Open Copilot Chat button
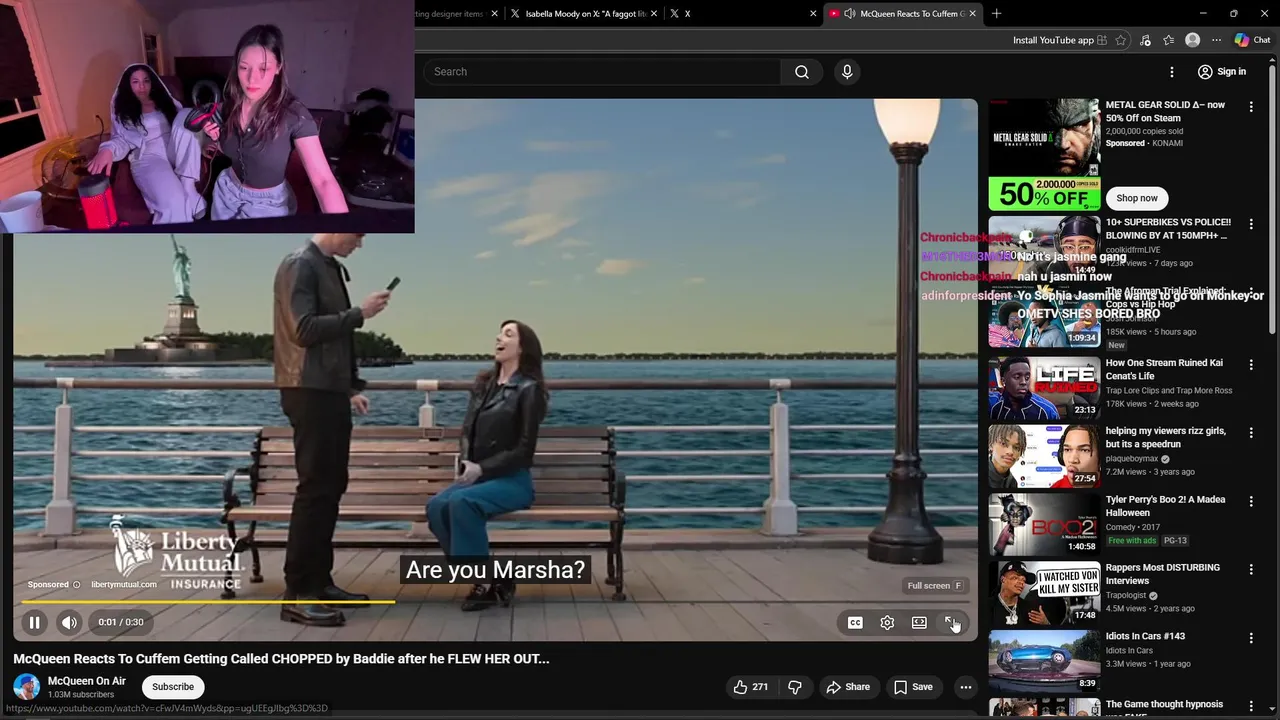This screenshot has height=720, width=1280. tap(1252, 40)
